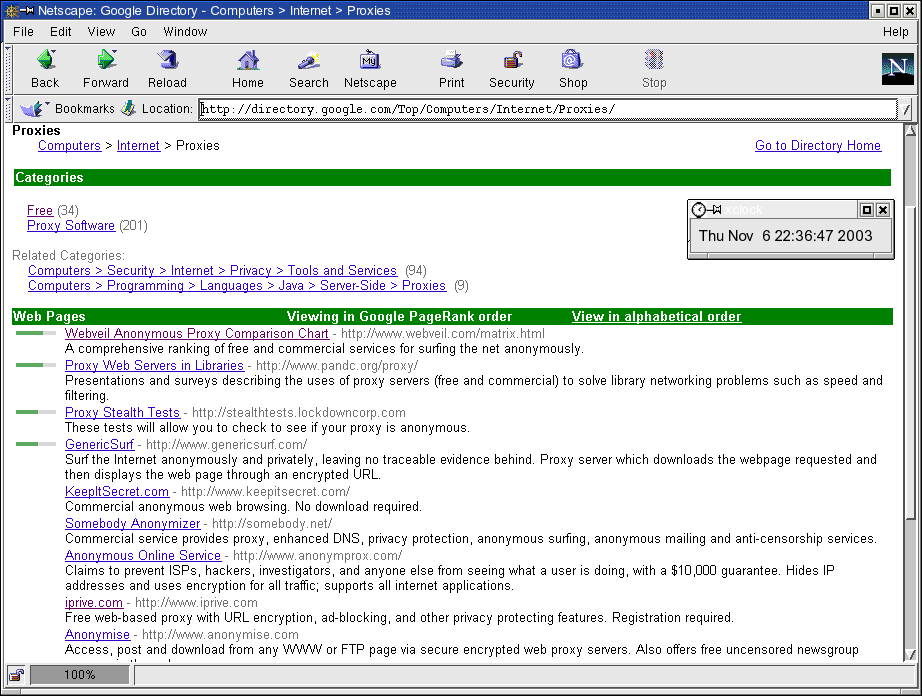Click the 100% status progress bar
922x696 pixels.
[80, 675]
